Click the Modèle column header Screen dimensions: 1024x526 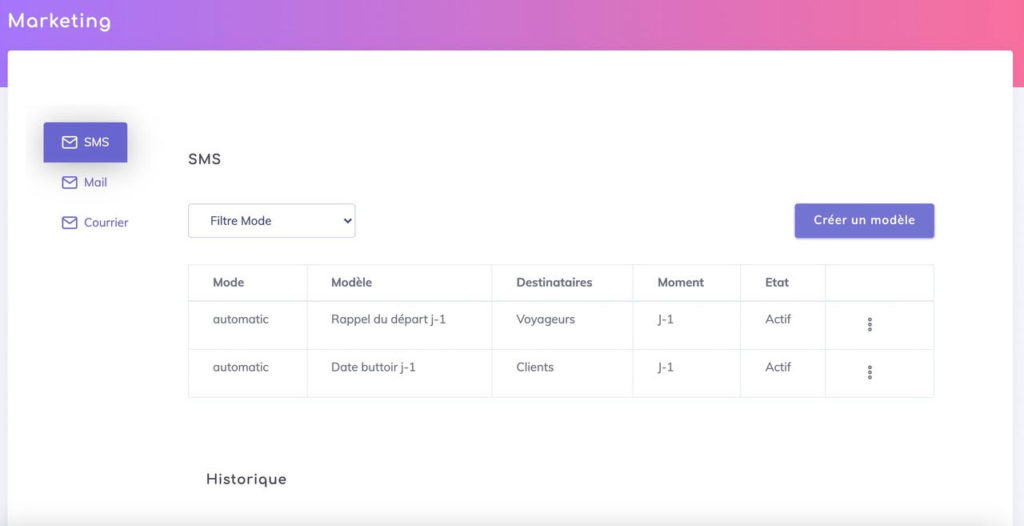pyautogui.click(x=351, y=283)
